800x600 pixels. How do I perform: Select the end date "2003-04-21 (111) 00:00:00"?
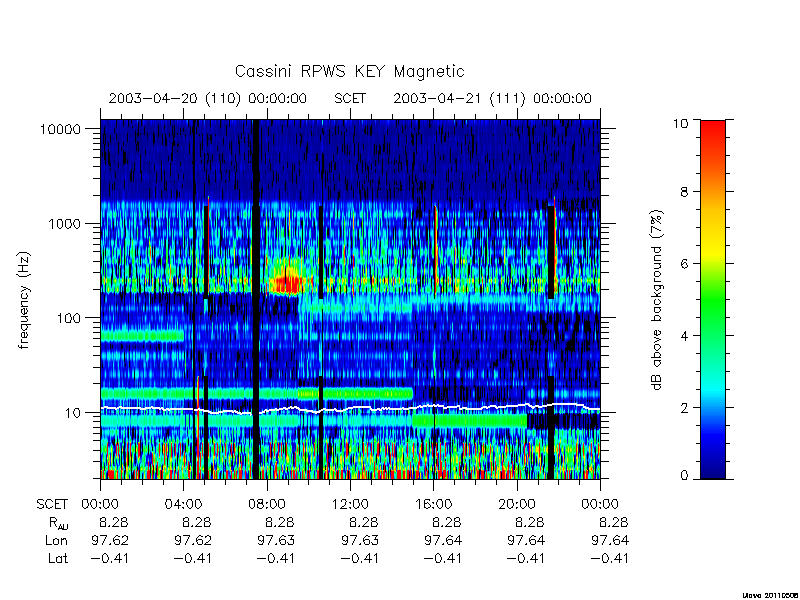492,98
